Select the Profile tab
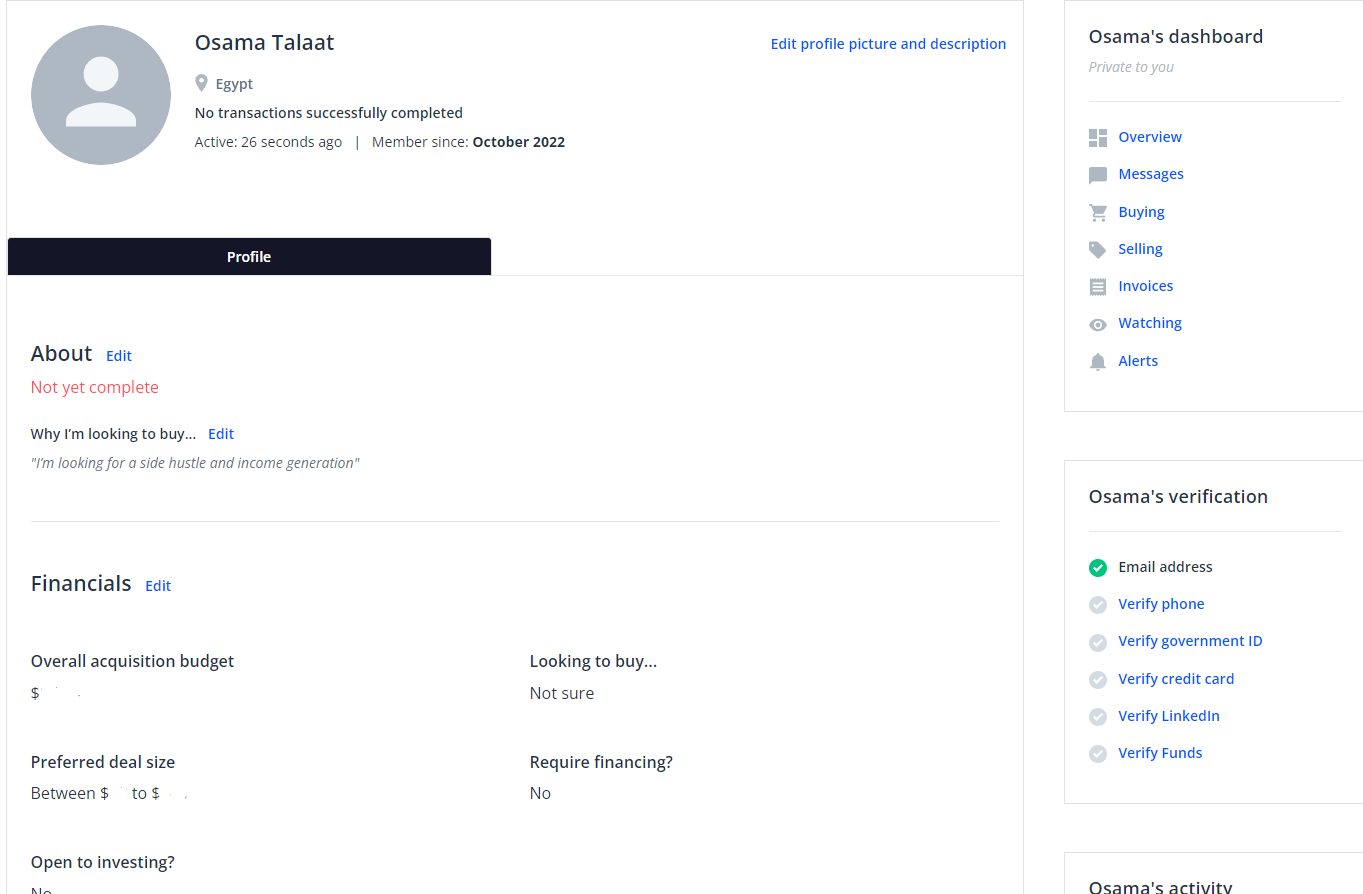The height and width of the screenshot is (894, 1363). pos(249,257)
